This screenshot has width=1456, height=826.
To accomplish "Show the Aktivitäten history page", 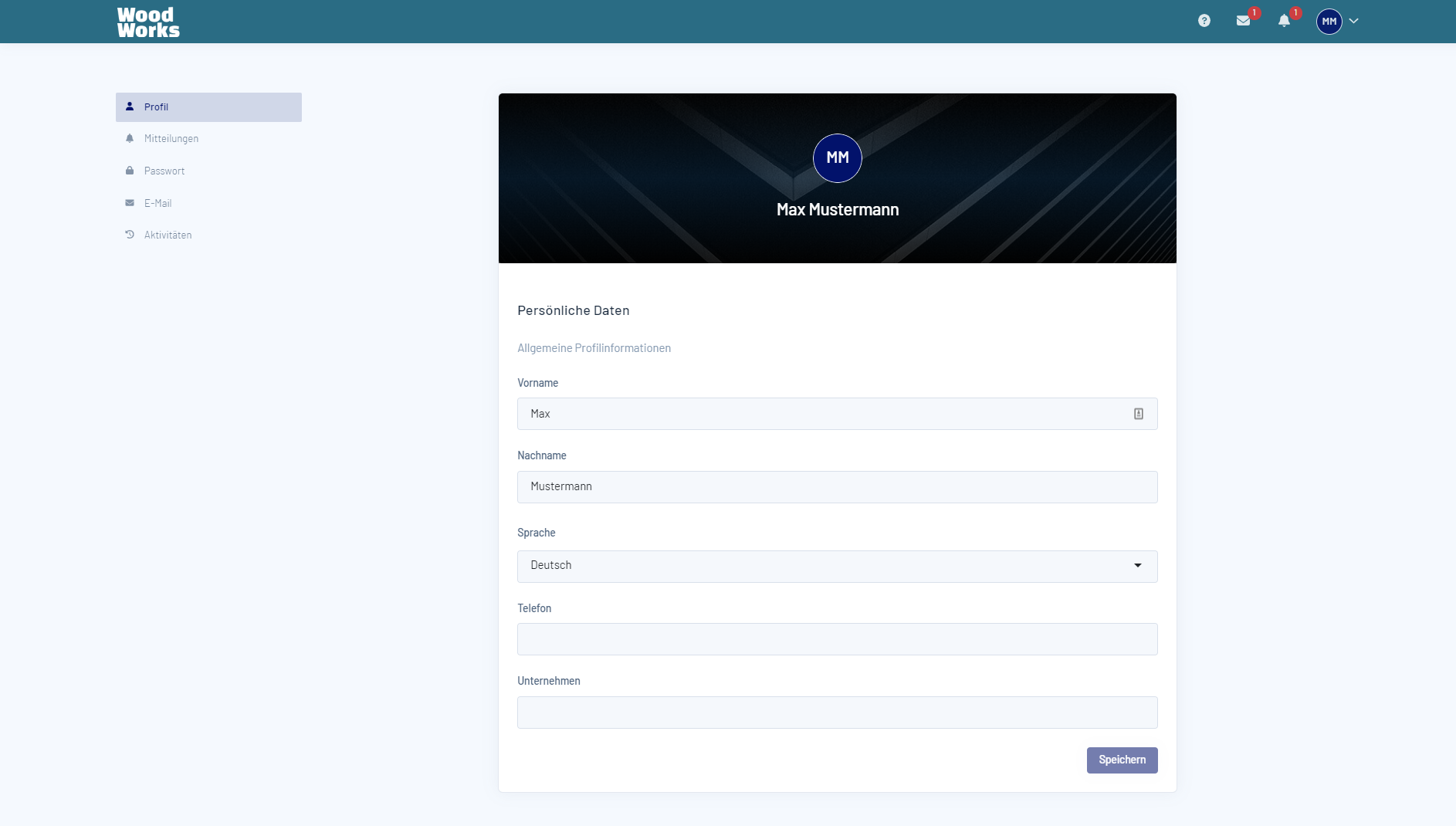I will point(168,235).
